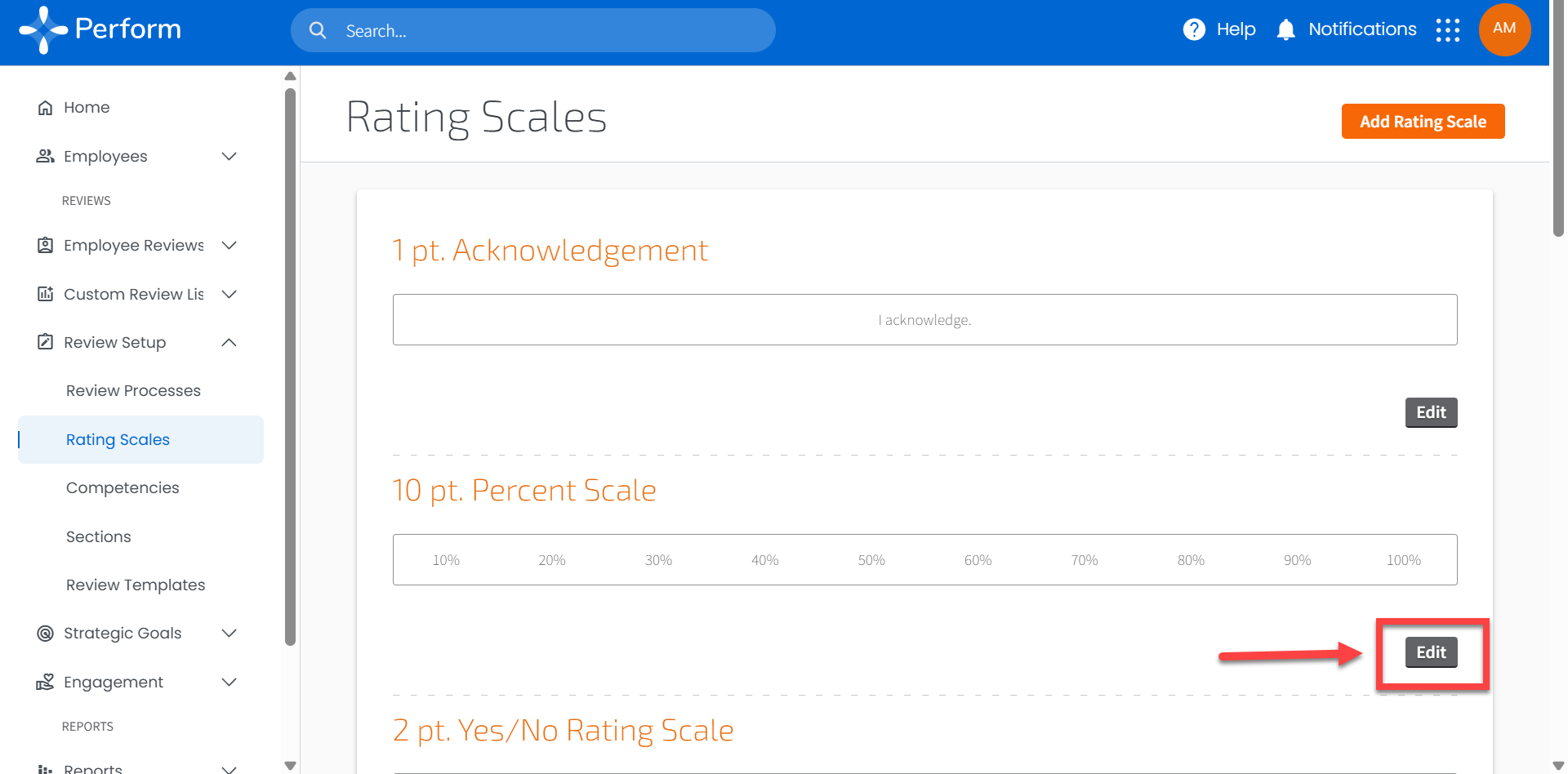Expand Custom Review List chevron
The image size is (1568, 774).
point(229,294)
